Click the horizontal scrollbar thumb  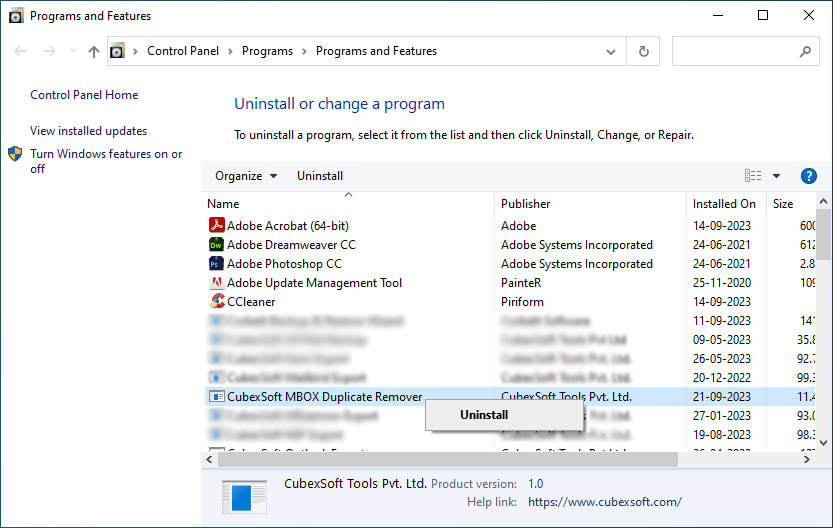tap(448, 459)
